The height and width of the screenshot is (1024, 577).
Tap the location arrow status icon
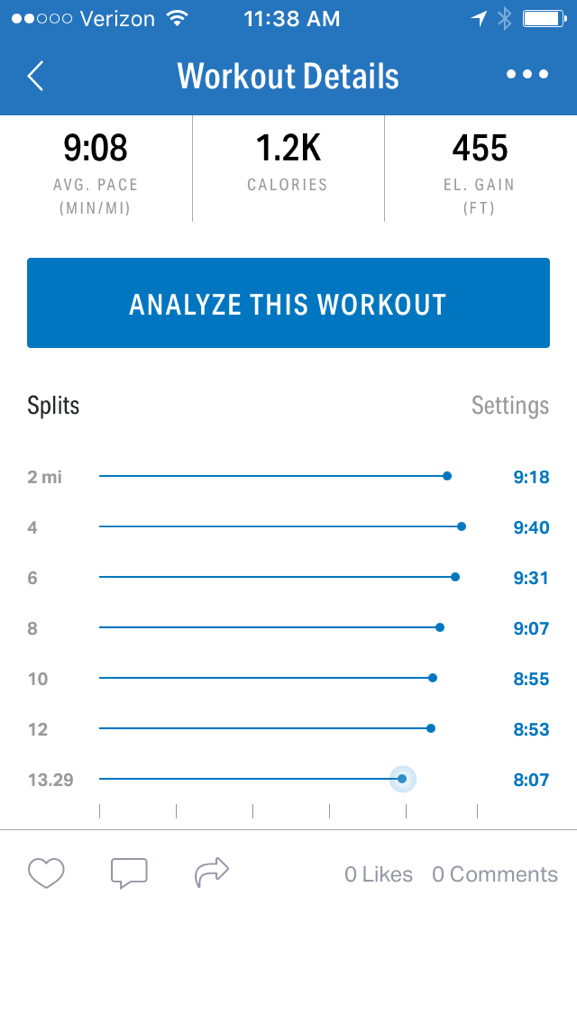click(x=478, y=19)
